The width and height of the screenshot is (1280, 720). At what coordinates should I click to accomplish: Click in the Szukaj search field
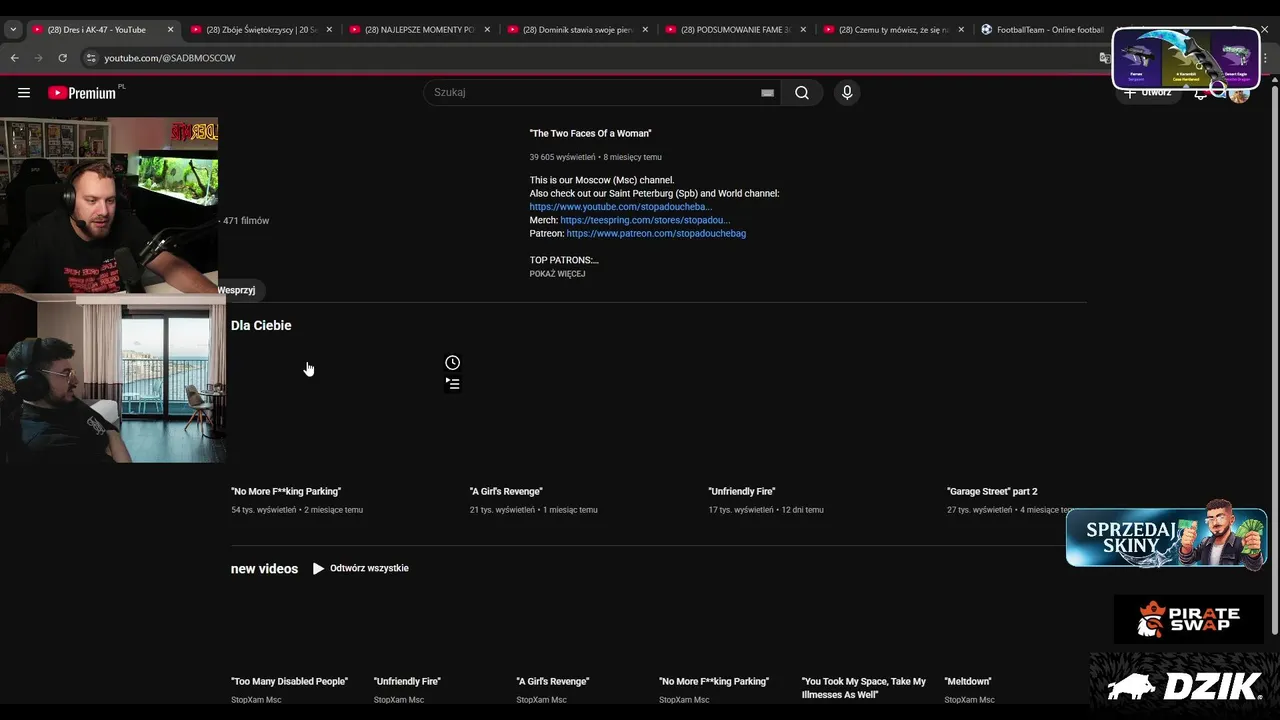[590, 93]
